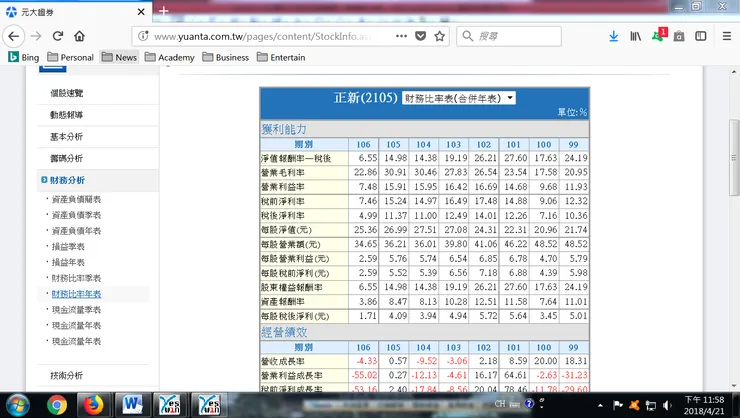740x418 pixels.
Task: Open the 財務比率季表 link
Action: 76,278
